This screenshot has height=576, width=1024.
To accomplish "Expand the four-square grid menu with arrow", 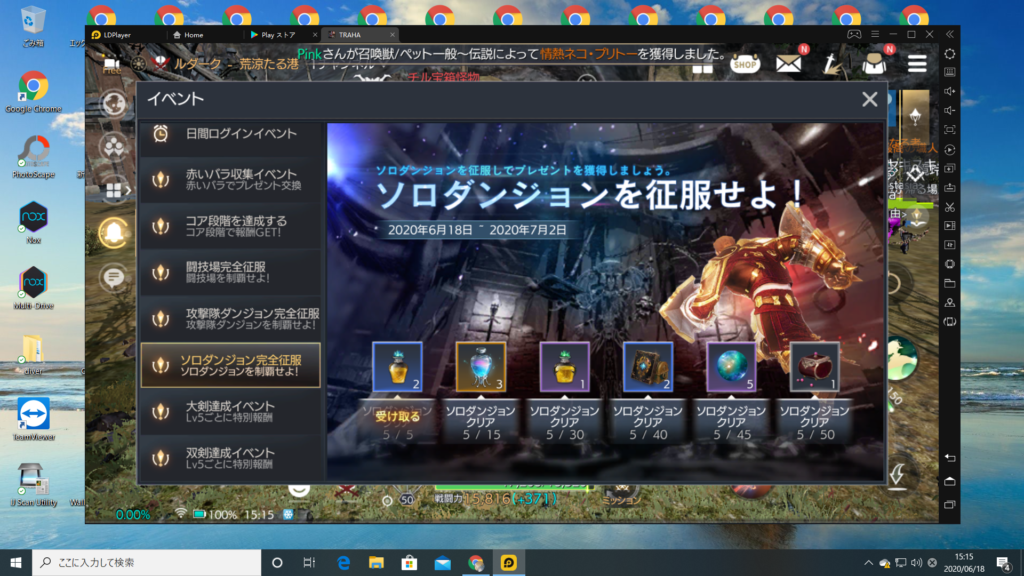I will pyautogui.click(x=117, y=190).
